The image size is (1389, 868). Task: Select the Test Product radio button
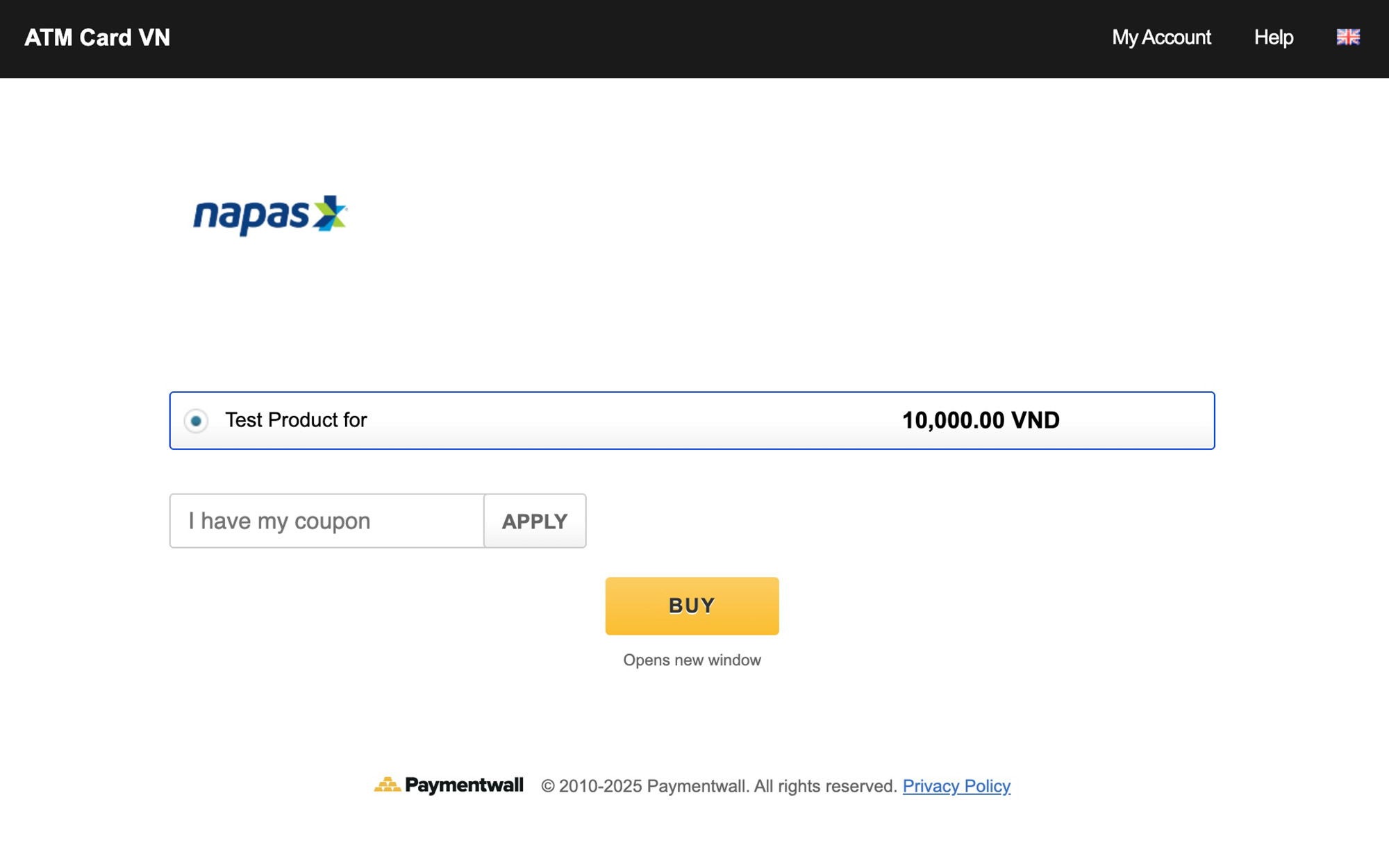pos(196,421)
